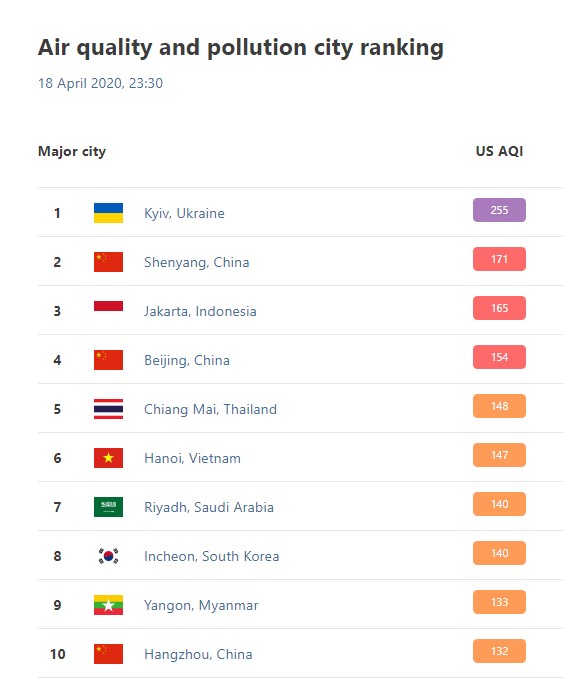Click the Saudi Arabia flag icon
The height and width of the screenshot is (682, 563).
108,507
